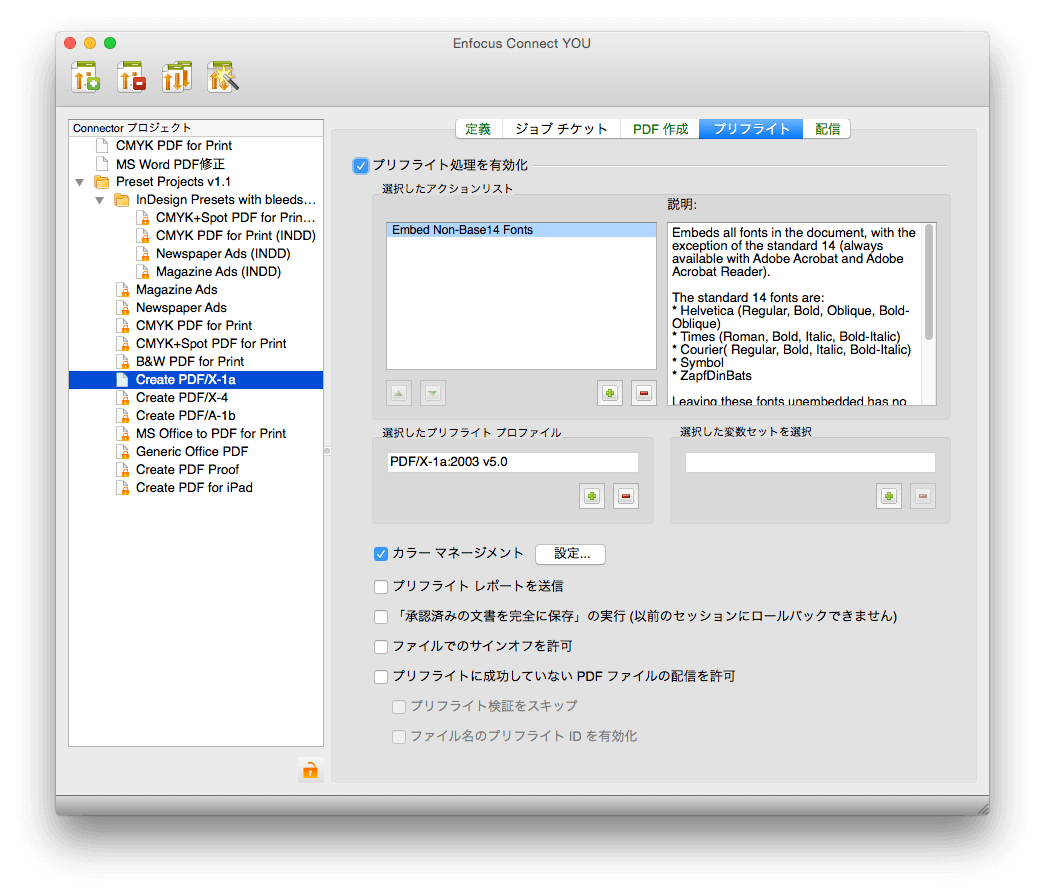Select the Create PDF/X-4 project
This screenshot has width=1045, height=895.
(182, 397)
